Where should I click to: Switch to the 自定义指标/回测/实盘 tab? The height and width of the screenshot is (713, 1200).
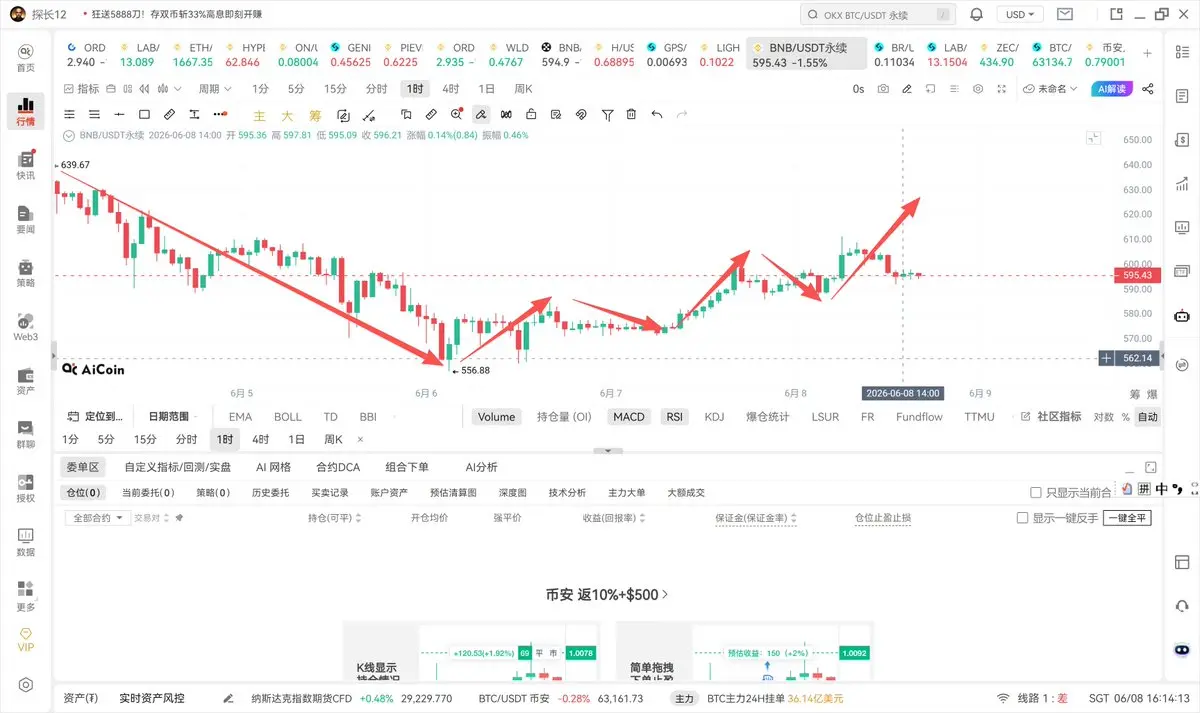click(178, 467)
